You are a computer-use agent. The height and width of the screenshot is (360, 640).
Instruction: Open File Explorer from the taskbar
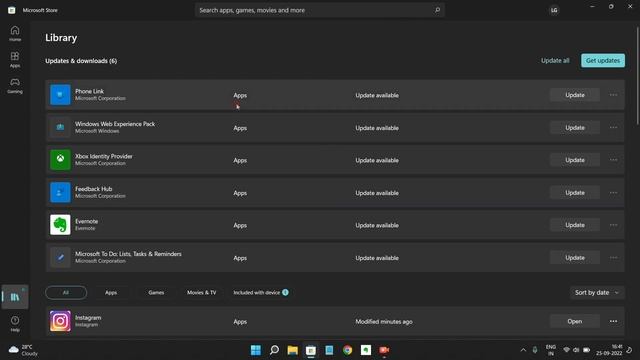(293, 350)
